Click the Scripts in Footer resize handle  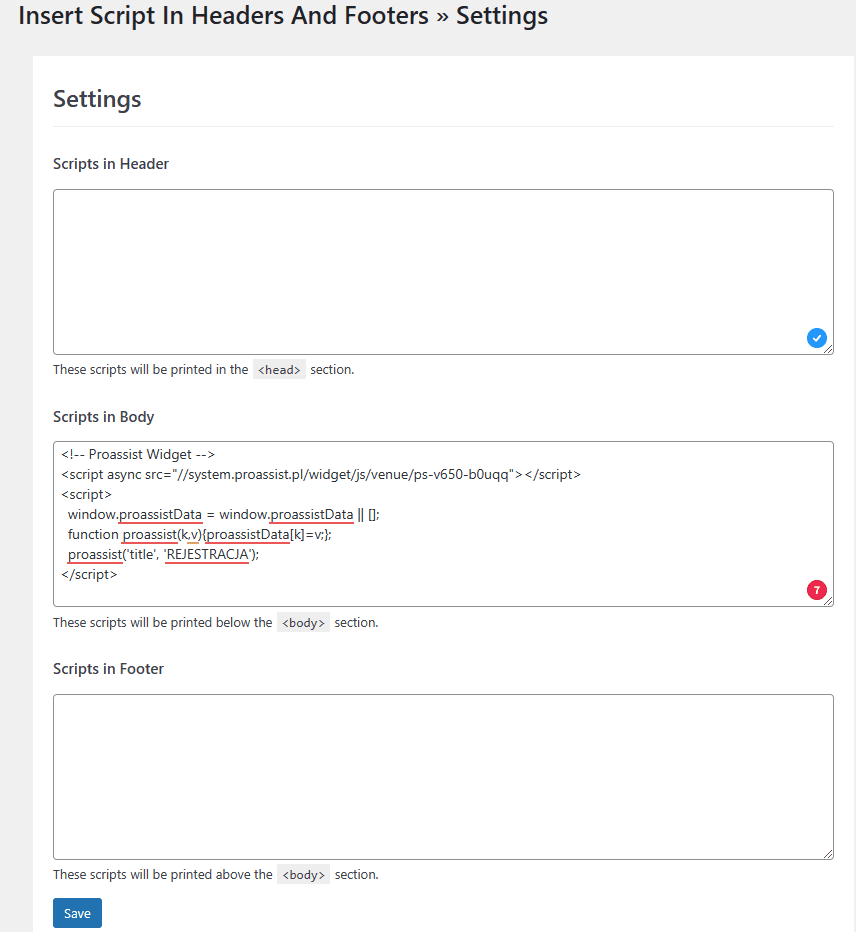(x=828, y=854)
